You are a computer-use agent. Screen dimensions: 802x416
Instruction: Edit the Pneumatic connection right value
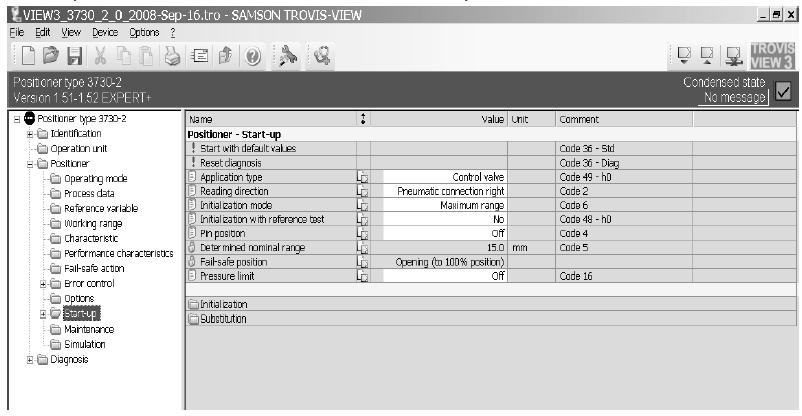[444, 191]
